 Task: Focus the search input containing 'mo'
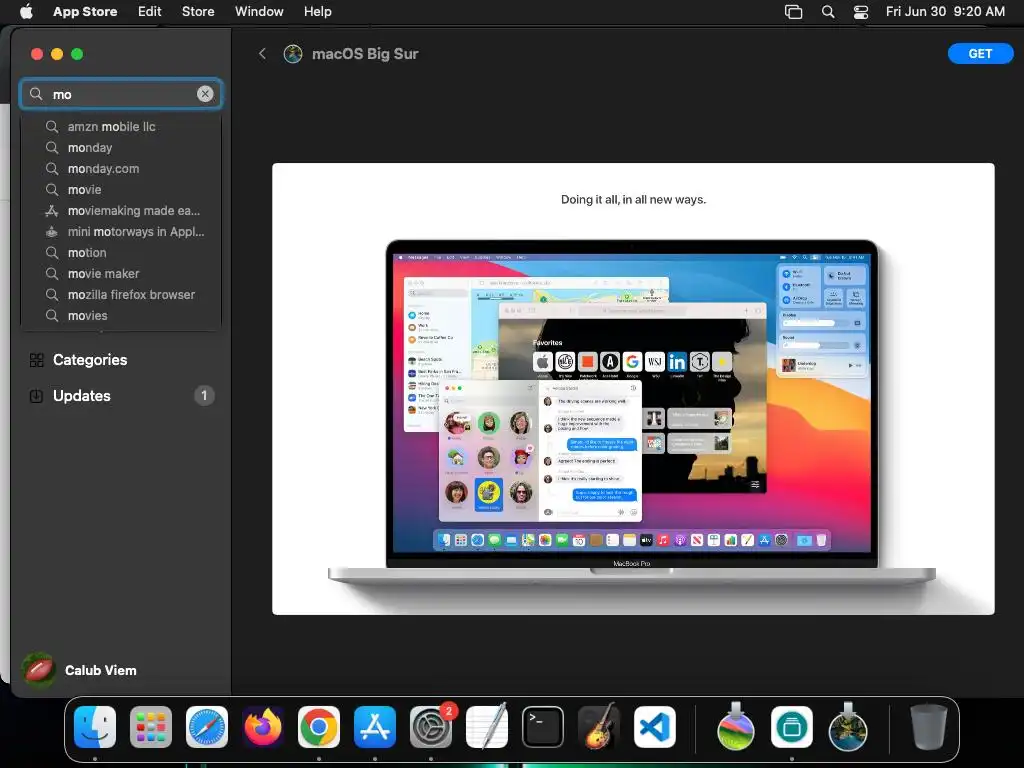(121, 94)
